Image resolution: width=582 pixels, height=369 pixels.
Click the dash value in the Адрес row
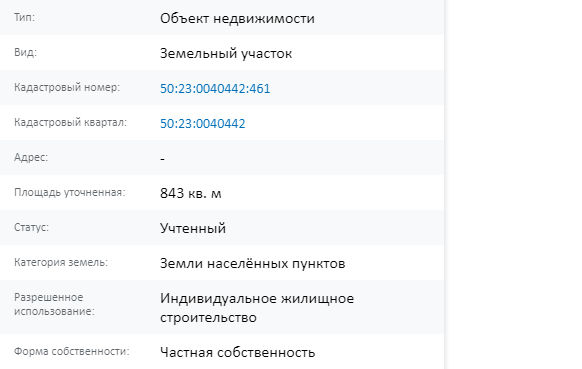163,159
